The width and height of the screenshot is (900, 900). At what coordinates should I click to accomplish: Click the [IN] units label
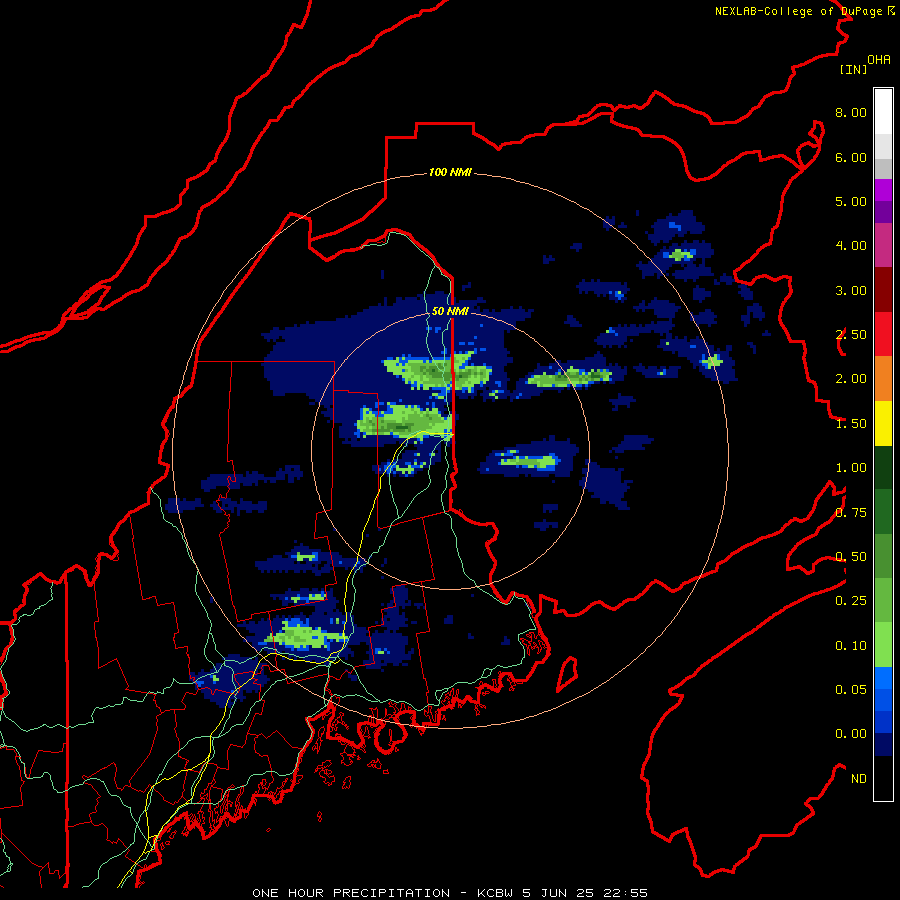click(x=854, y=69)
